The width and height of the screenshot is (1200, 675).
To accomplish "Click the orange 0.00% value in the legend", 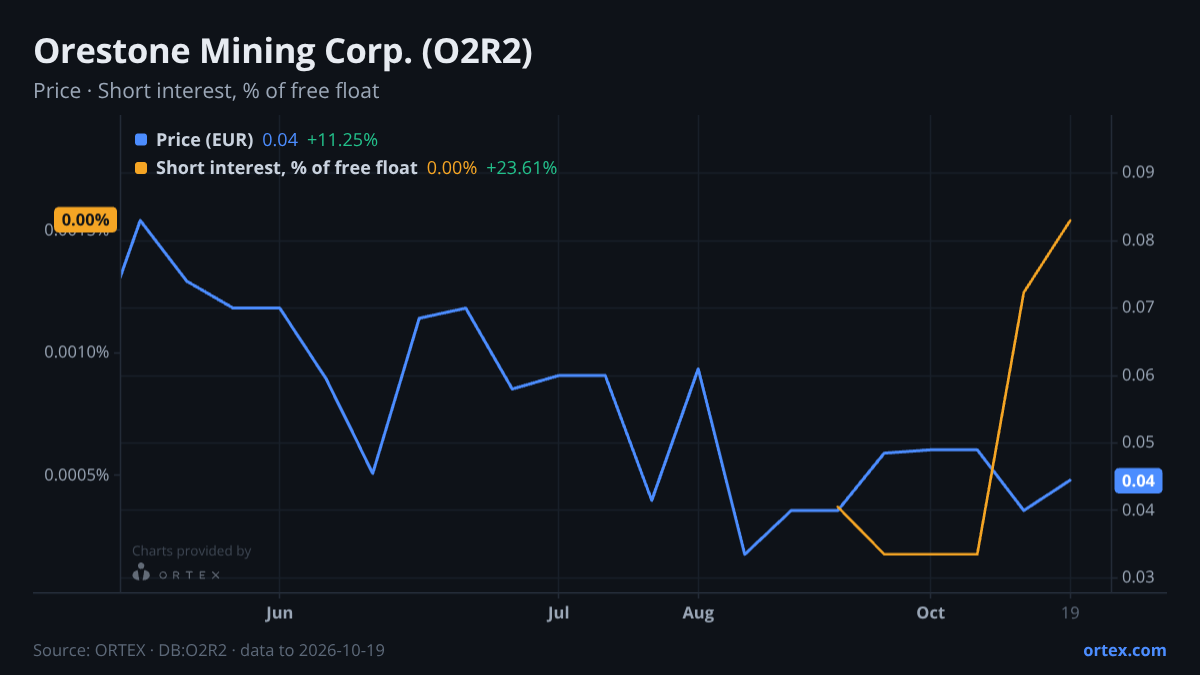I will coord(452,168).
